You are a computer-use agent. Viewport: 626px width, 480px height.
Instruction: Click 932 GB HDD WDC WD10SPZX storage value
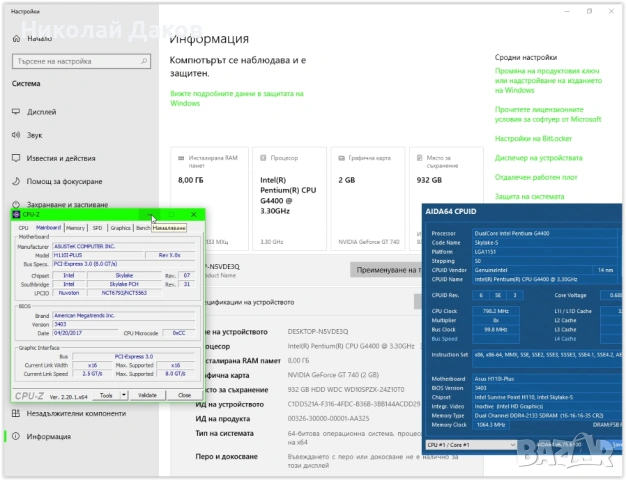tap(346, 389)
